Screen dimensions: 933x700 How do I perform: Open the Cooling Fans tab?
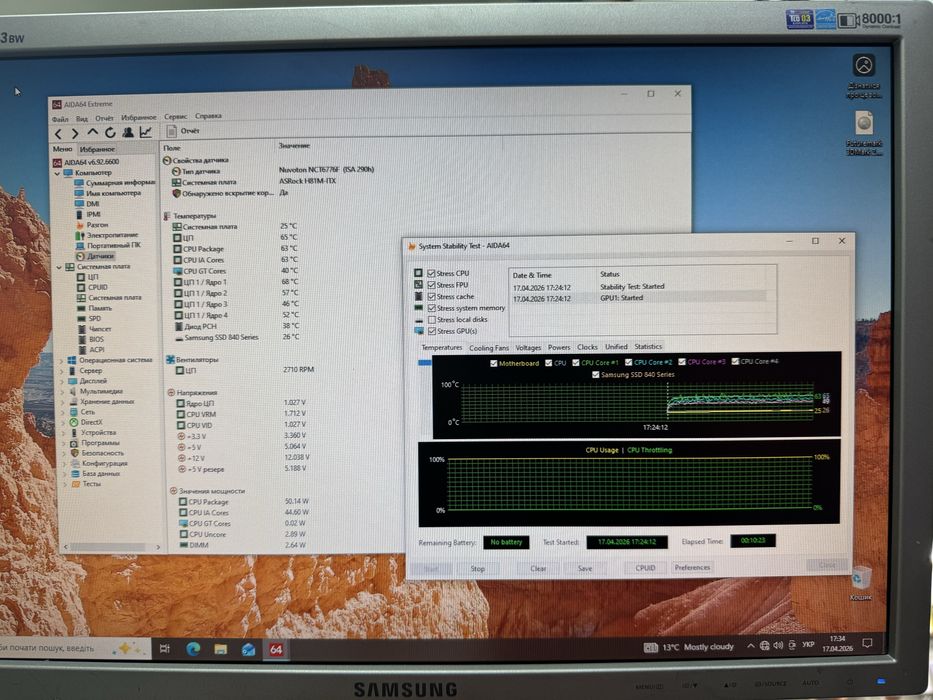pyautogui.click(x=489, y=348)
